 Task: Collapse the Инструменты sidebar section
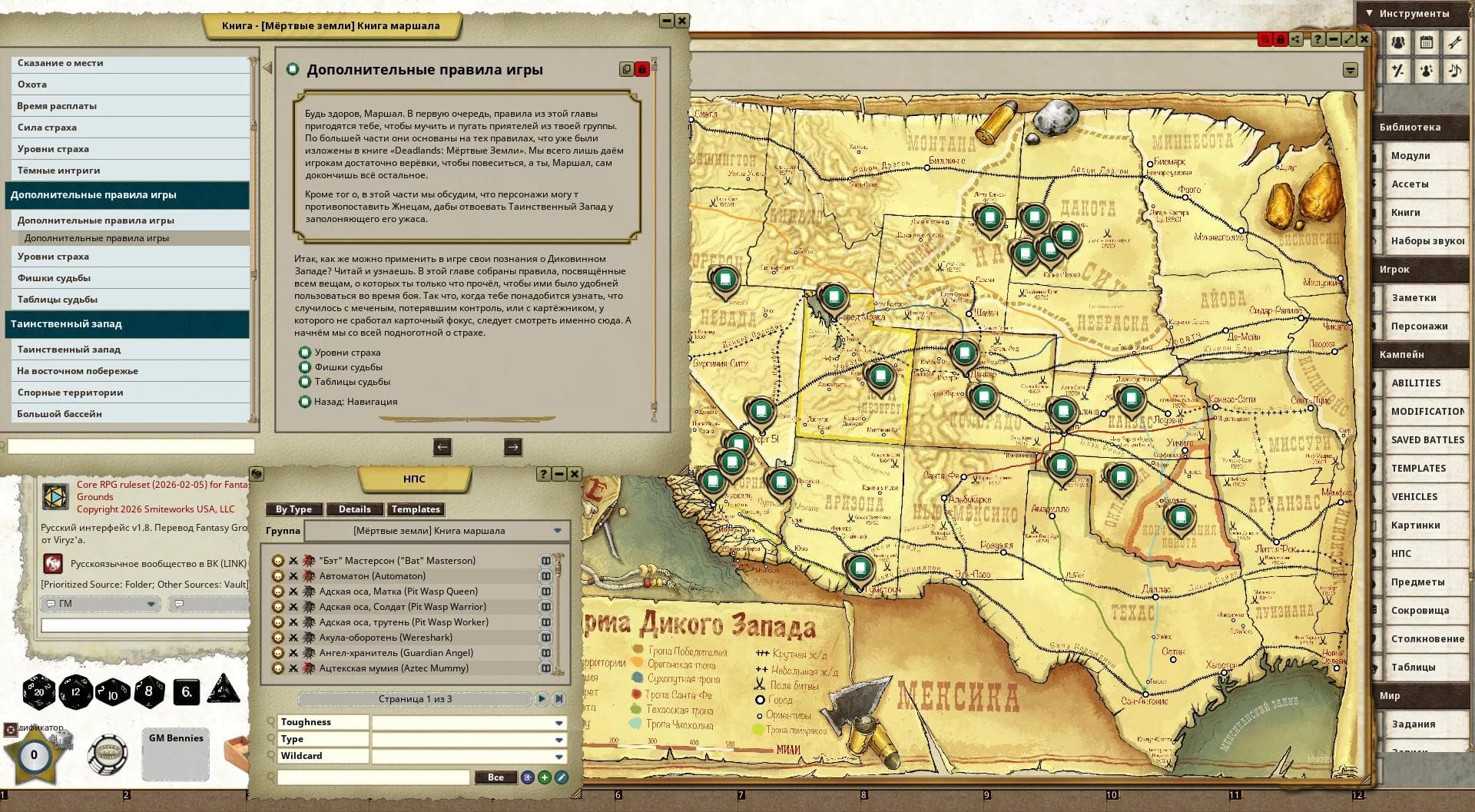(x=1369, y=13)
